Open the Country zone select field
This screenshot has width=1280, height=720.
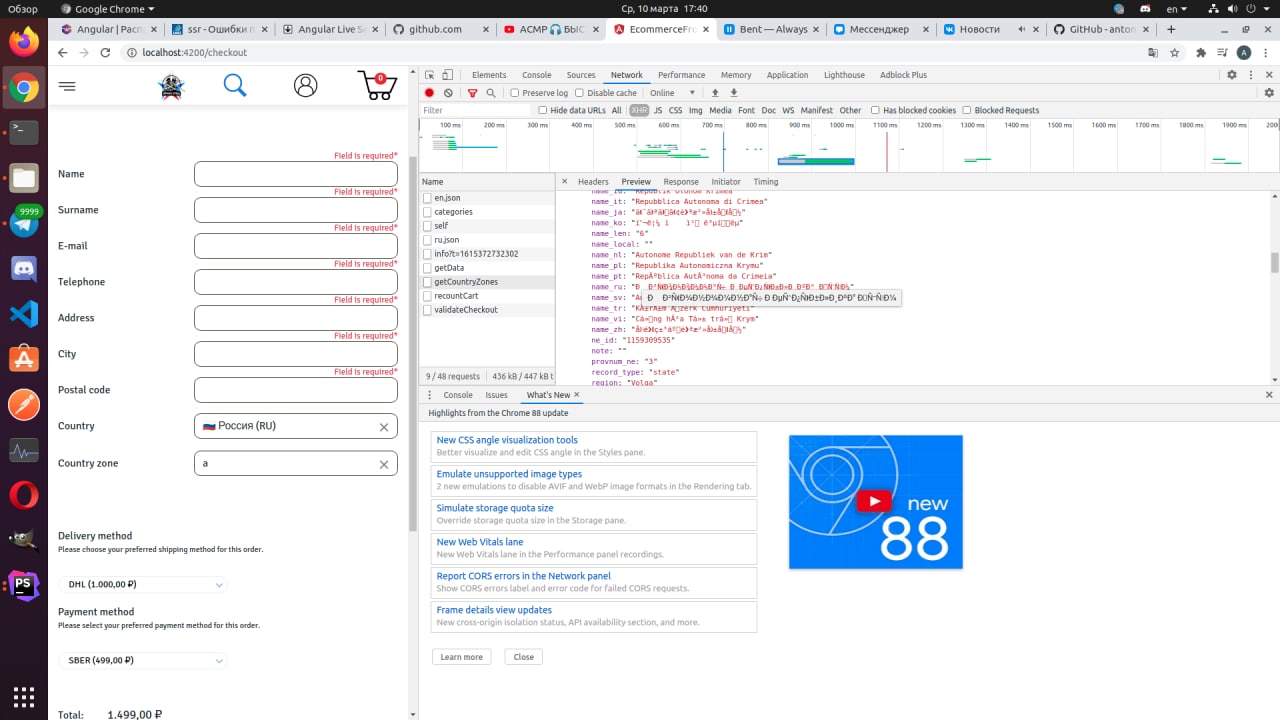pos(296,464)
